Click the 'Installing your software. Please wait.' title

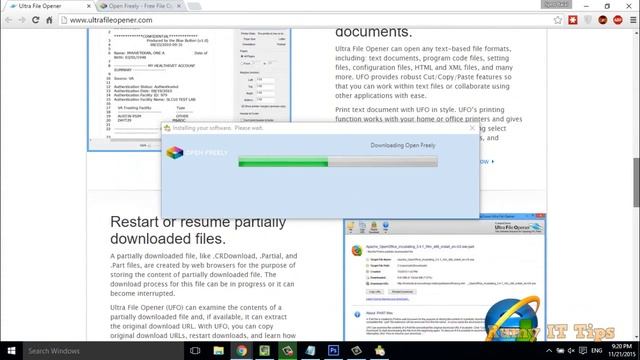click(218, 128)
